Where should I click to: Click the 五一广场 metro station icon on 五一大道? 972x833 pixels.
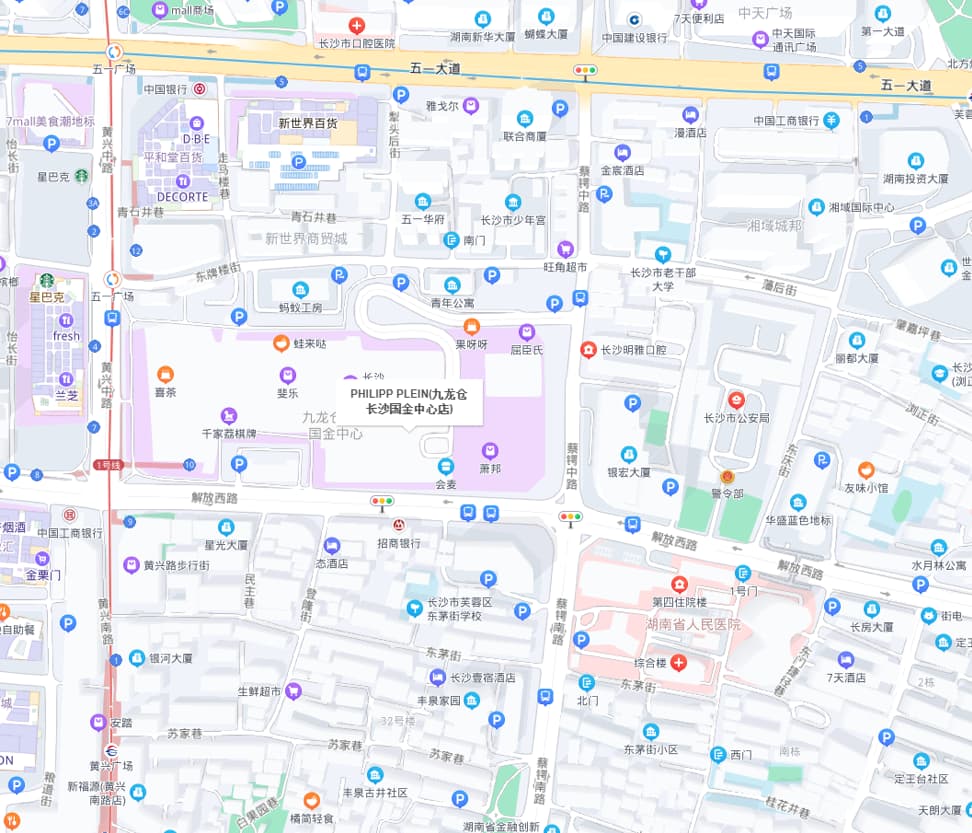tap(114, 52)
